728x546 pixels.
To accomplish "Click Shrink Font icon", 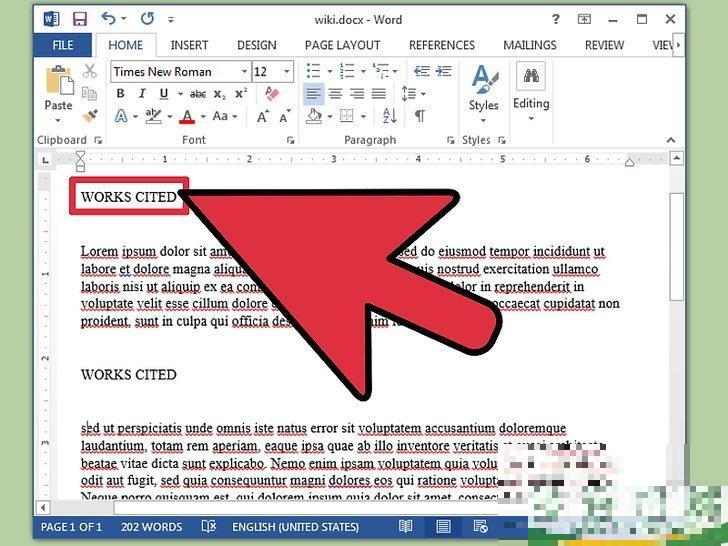I will pyautogui.click(x=285, y=116).
